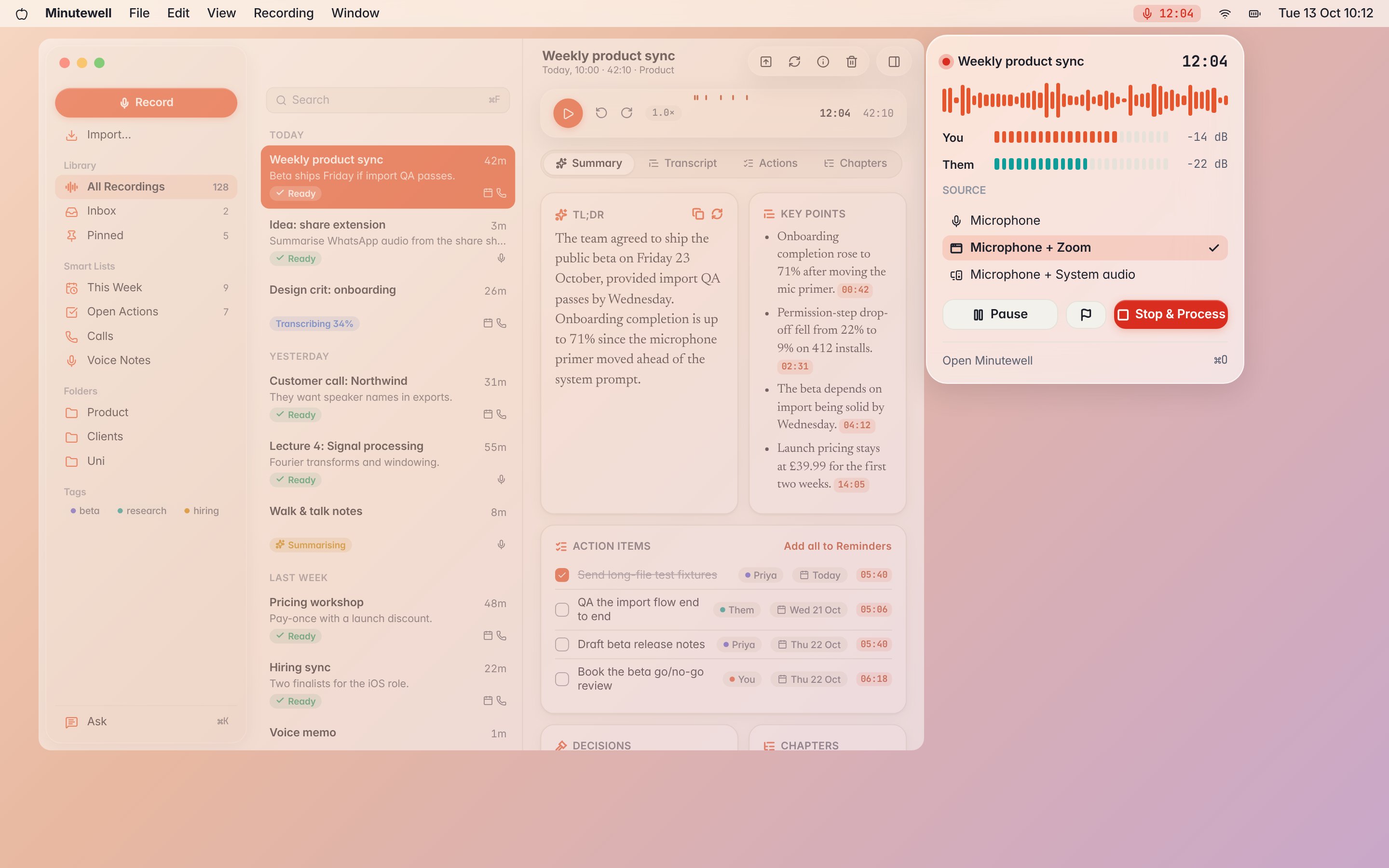Uncheck Send long-file test fixtures
Viewport: 1389px width, 868px height.
pyautogui.click(x=562, y=575)
